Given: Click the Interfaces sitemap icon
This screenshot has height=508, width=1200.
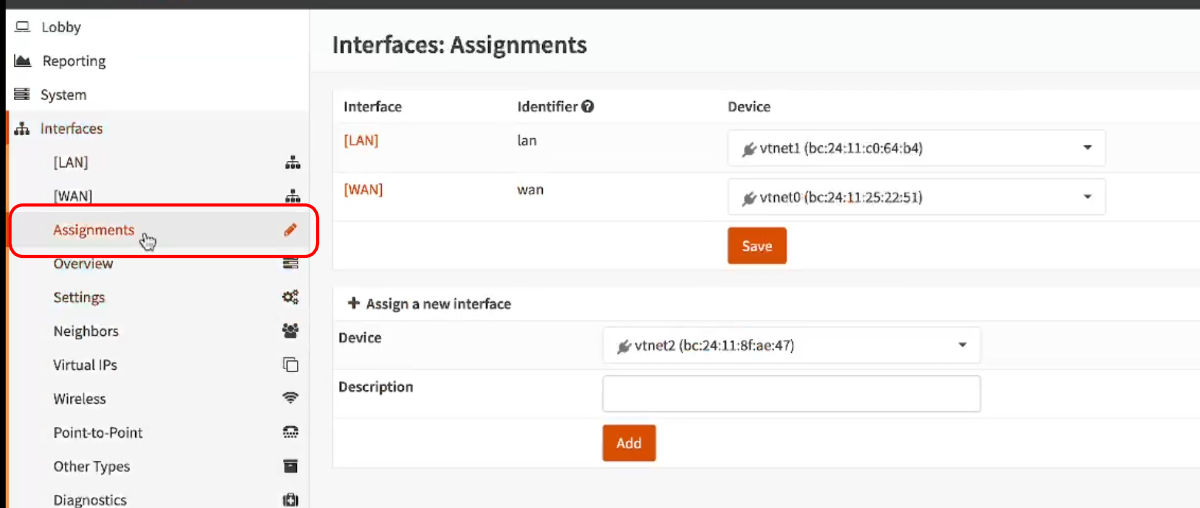Looking at the screenshot, I should pos(22,129).
